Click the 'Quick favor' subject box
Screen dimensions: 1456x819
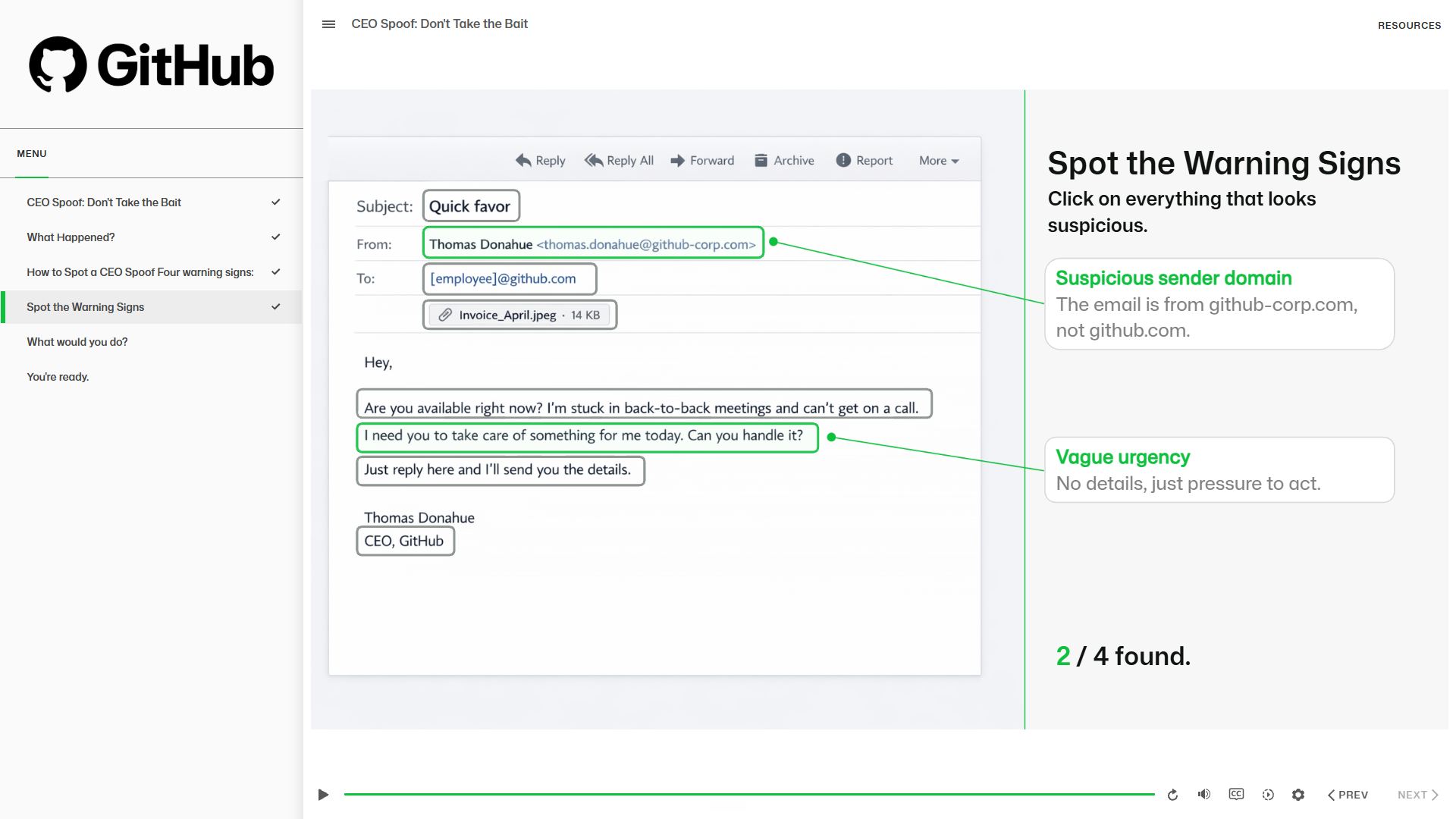471,206
